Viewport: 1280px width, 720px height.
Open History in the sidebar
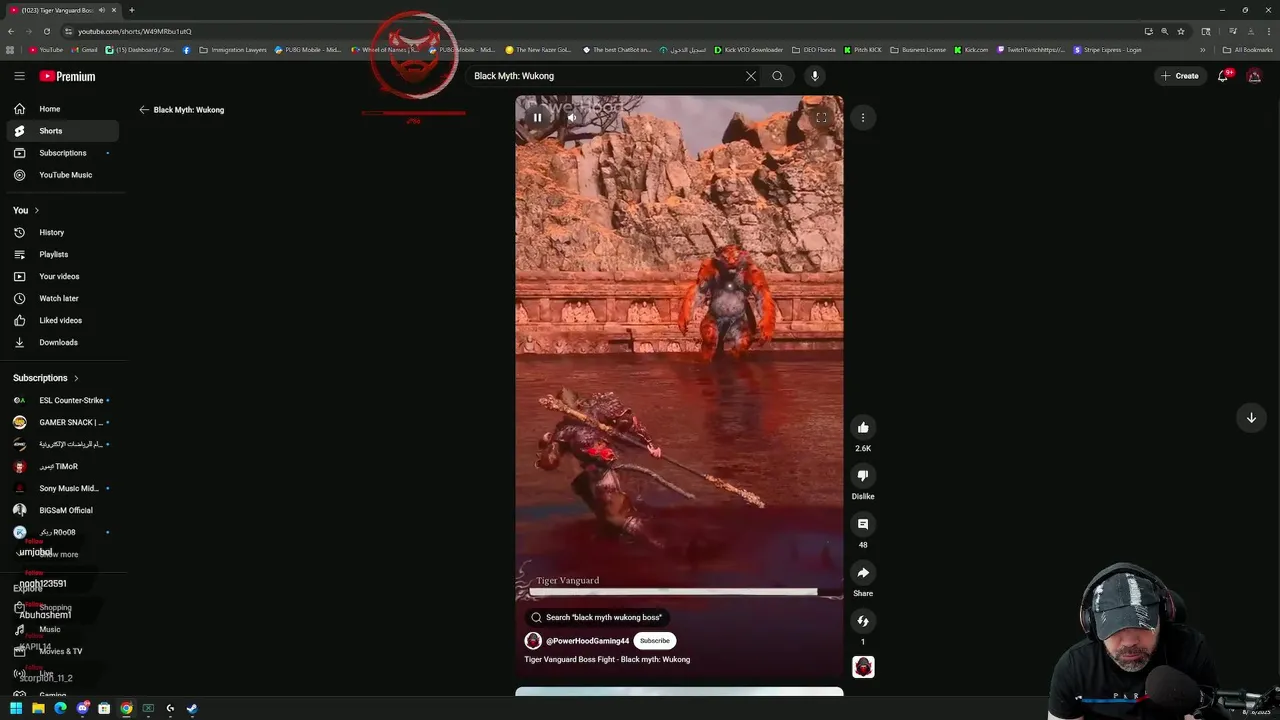(x=62, y=233)
